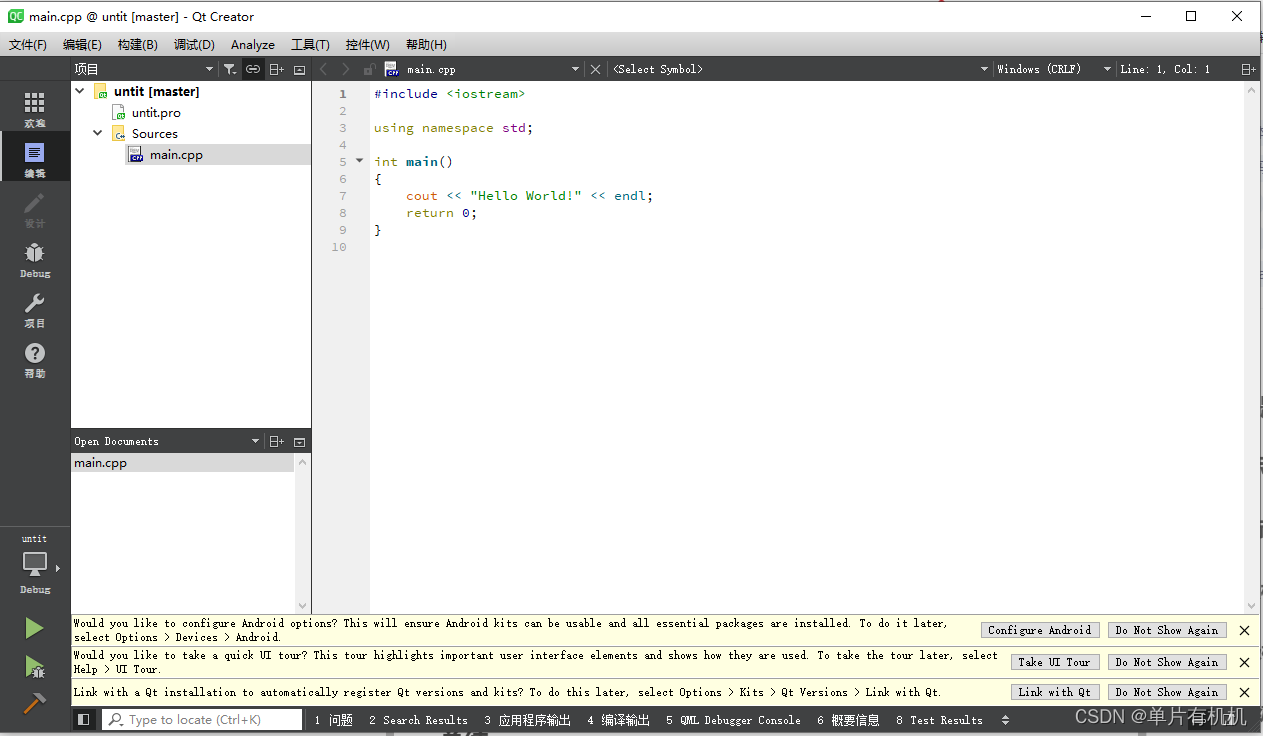
Task: Open the 5 QML Debugger Console pane
Action: [x=733, y=720]
